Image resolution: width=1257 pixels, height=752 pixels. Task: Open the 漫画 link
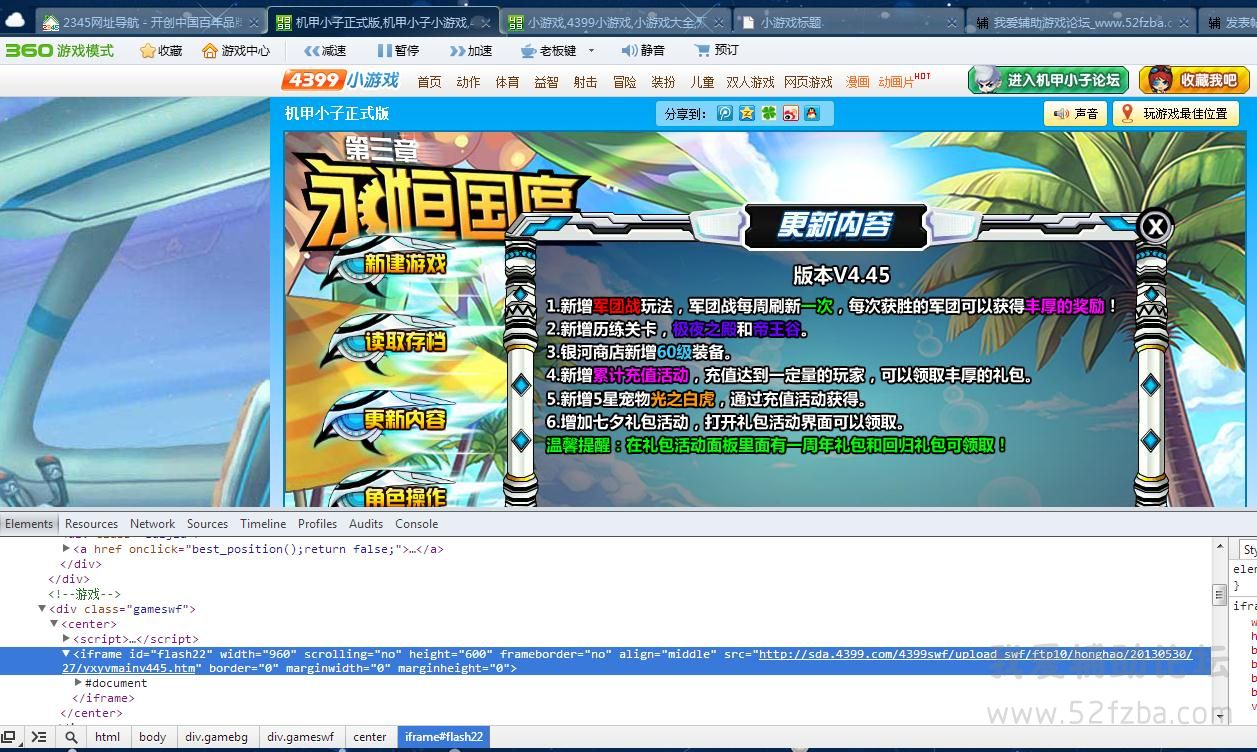point(857,82)
